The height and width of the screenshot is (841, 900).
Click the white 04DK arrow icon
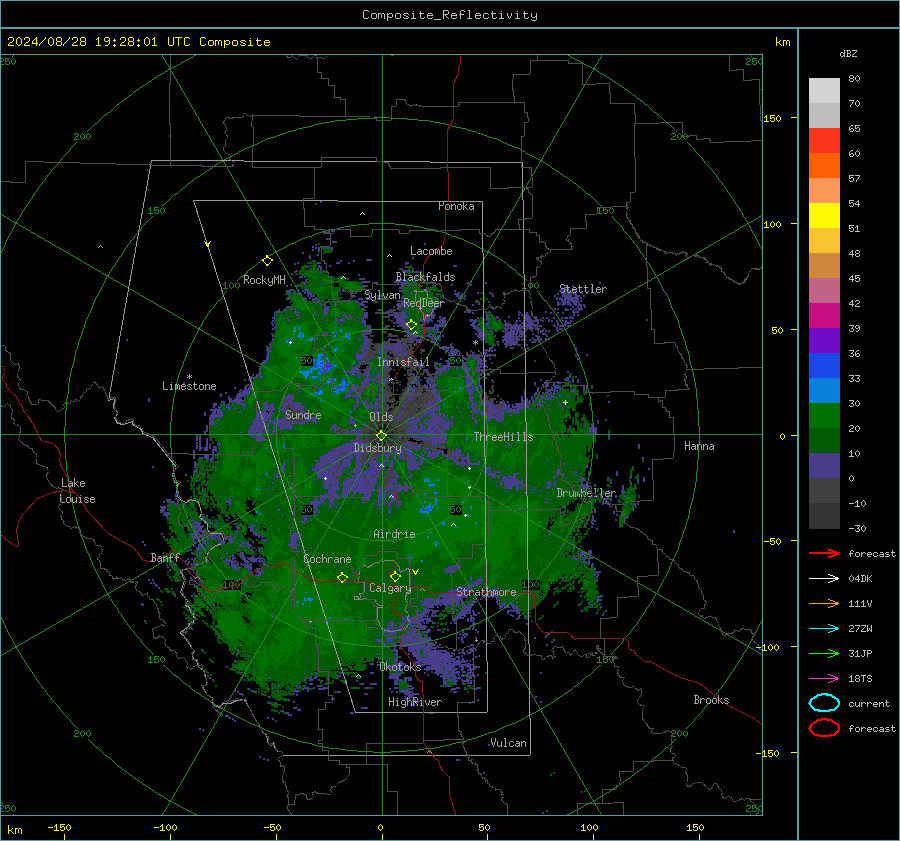click(x=824, y=578)
